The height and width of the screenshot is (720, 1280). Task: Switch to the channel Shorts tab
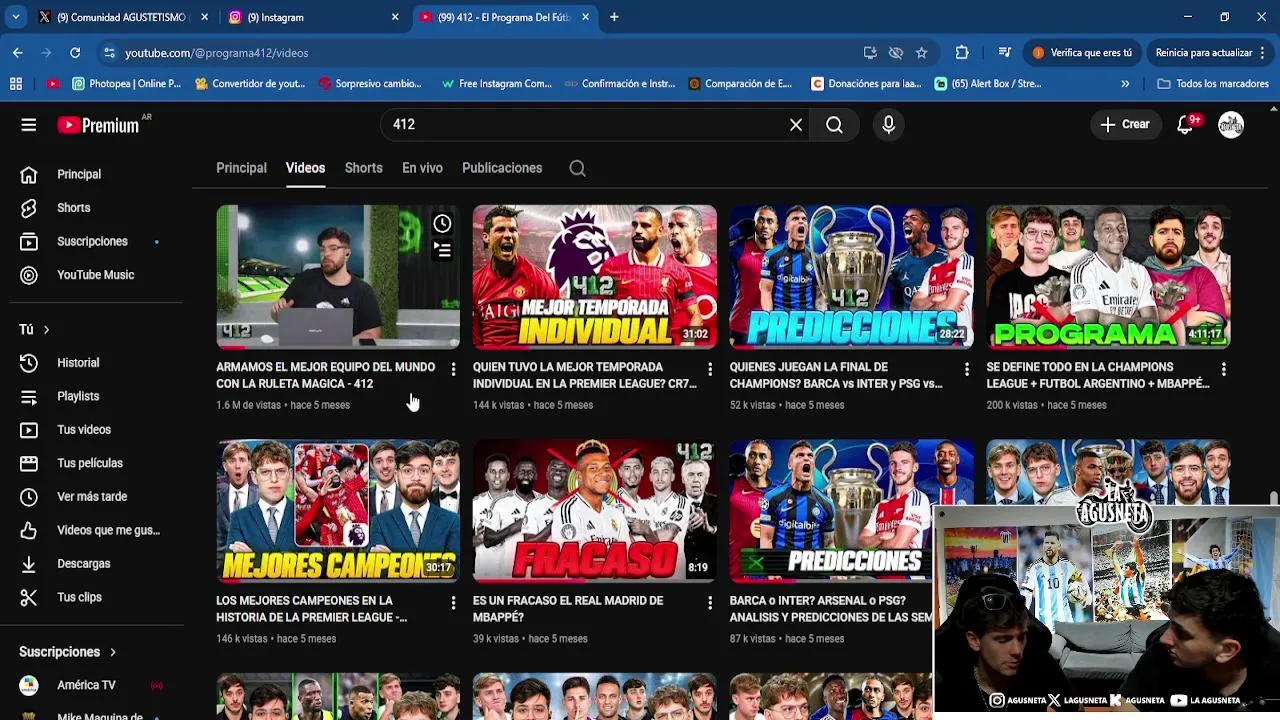click(x=363, y=168)
